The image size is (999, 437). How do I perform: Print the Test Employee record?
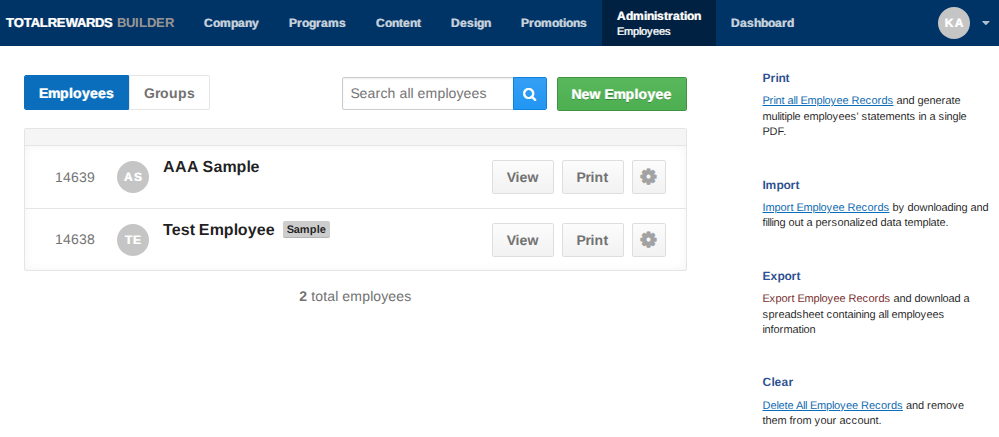[x=593, y=240]
